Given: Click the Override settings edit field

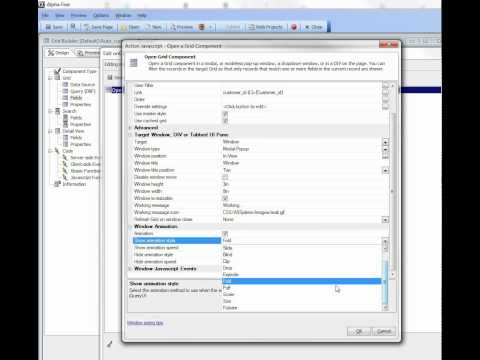Looking at the screenshot, I should pos(302,107).
